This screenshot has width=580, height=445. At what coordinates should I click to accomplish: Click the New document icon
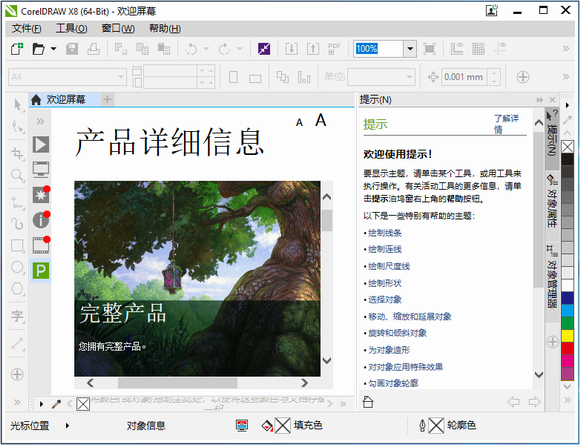[x=16, y=49]
